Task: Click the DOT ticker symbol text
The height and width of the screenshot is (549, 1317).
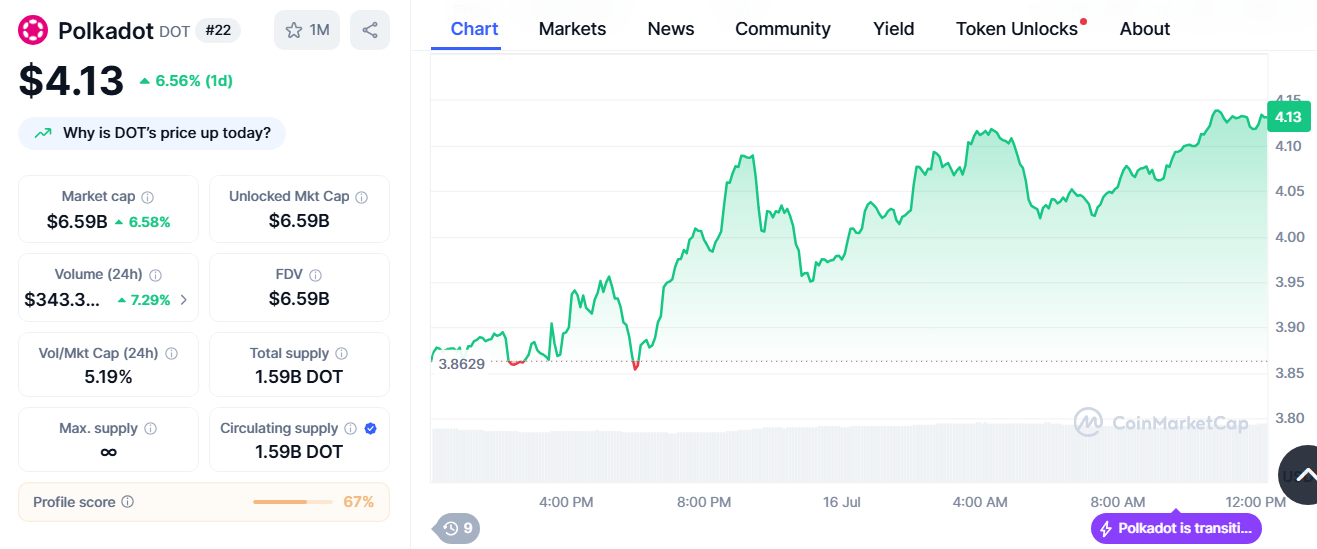Action: [172, 32]
